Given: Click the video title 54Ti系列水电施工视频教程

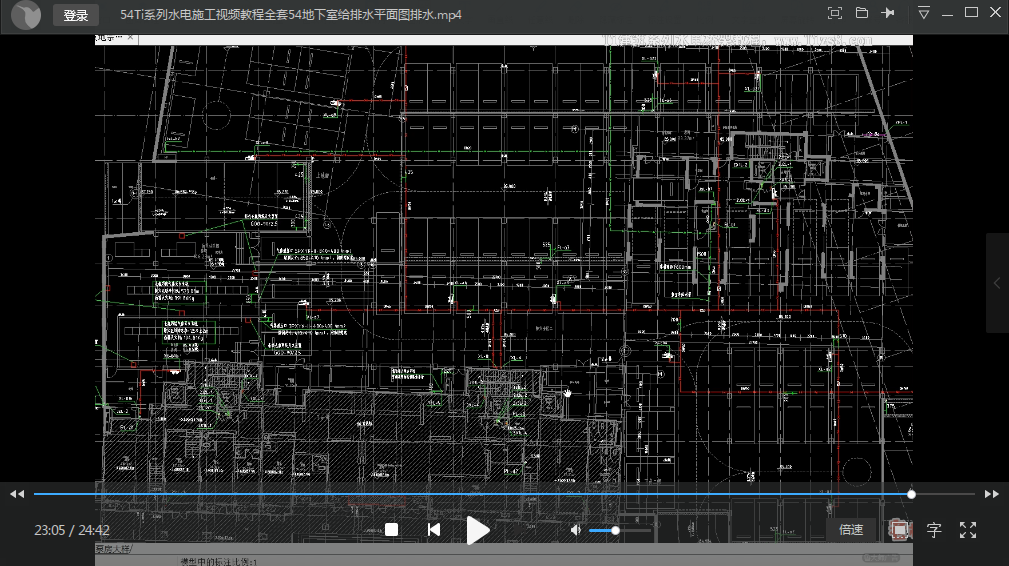Looking at the screenshot, I should tap(291, 15).
